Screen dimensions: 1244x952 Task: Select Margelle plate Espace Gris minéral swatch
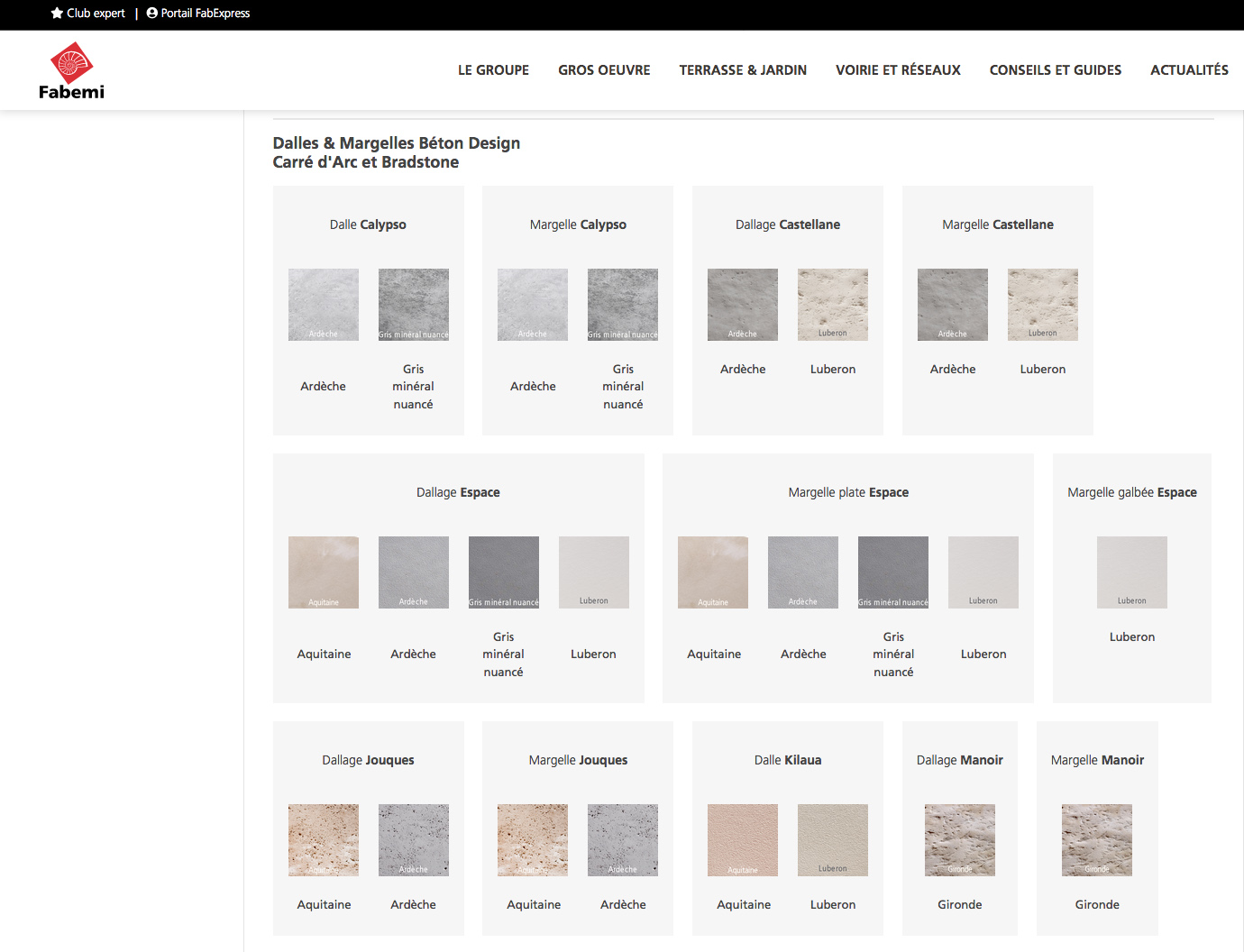[x=893, y=572]
